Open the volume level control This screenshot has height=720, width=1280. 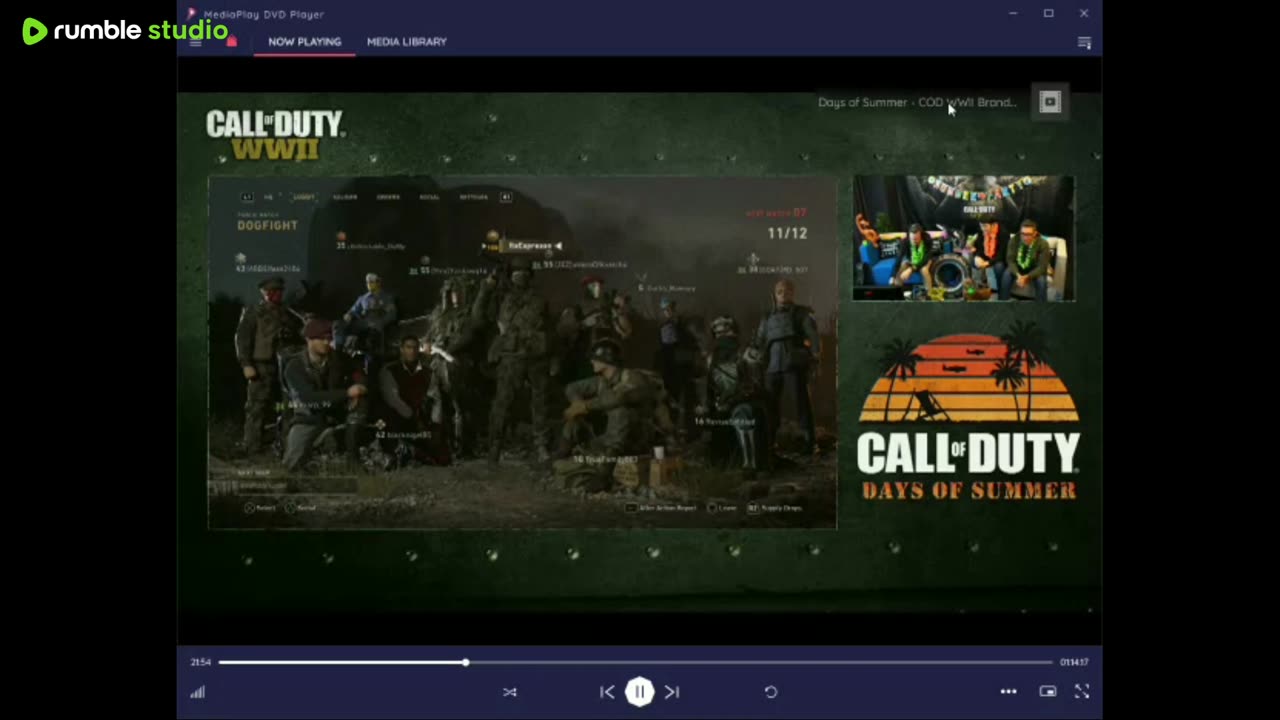pyautogui.click(x=198, y=692)
